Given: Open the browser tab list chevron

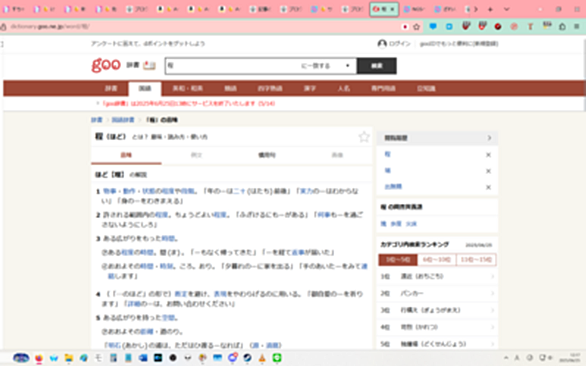Looking at the screenshot, I should pyautogui.click(x=506, y=9).
